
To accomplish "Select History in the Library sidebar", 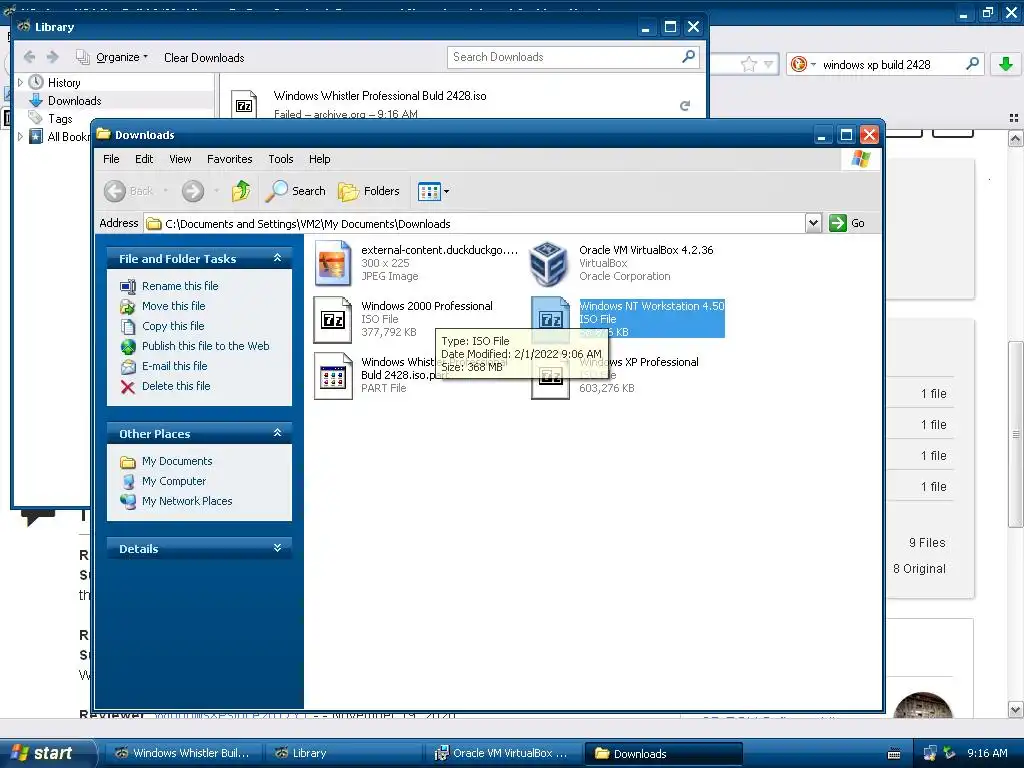I will click(x=64, y=83).
